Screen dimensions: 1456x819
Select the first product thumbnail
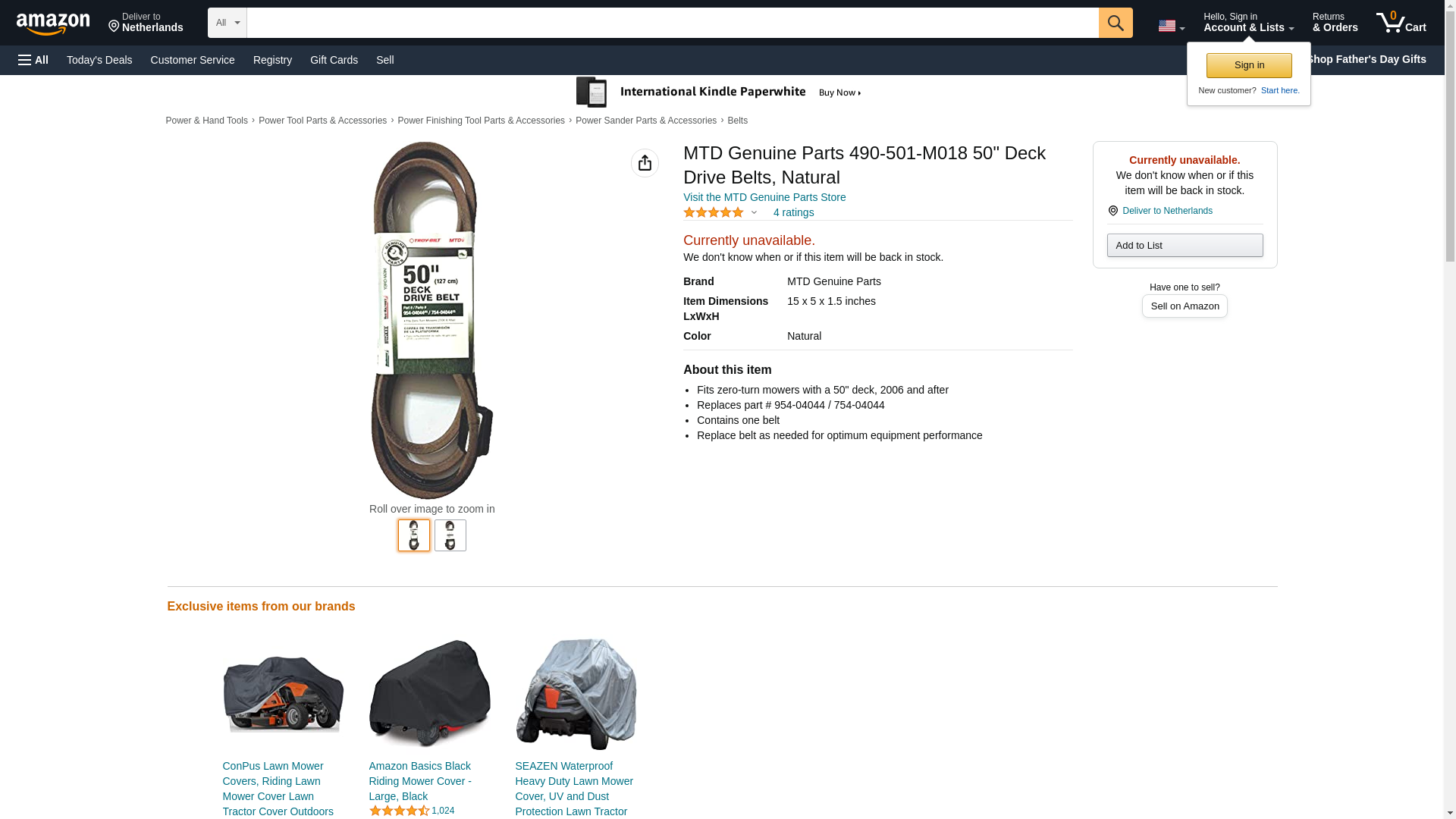pos(413,535)
